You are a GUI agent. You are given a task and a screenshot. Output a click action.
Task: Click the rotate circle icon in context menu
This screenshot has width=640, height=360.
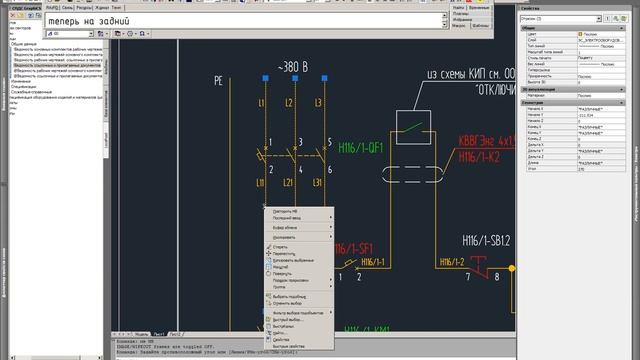click(x=269, y=273)
